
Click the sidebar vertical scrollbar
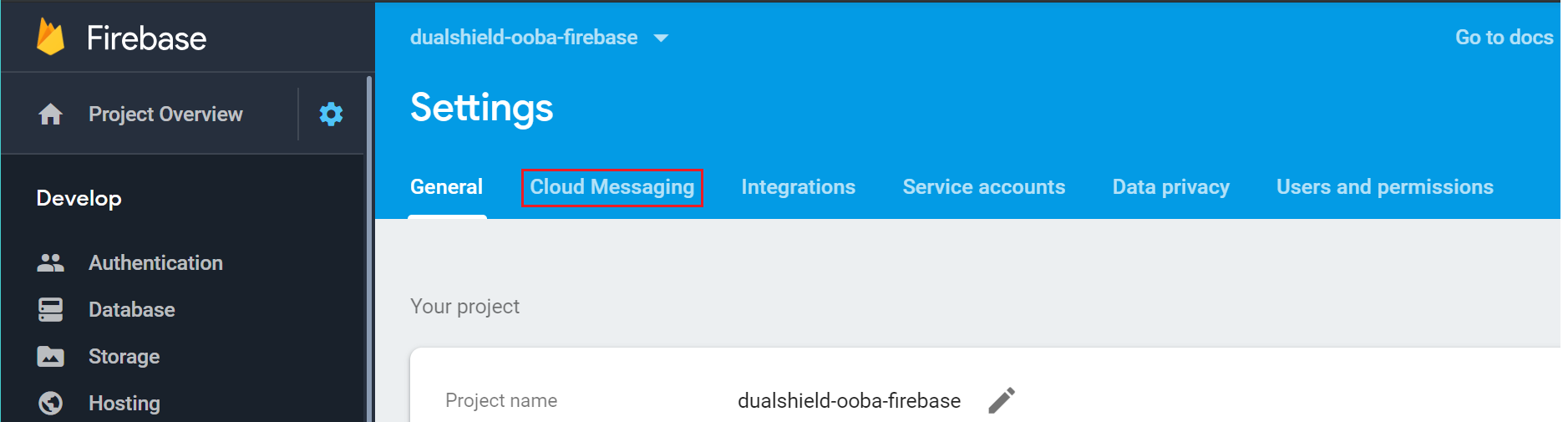click(x=368, y=251)
